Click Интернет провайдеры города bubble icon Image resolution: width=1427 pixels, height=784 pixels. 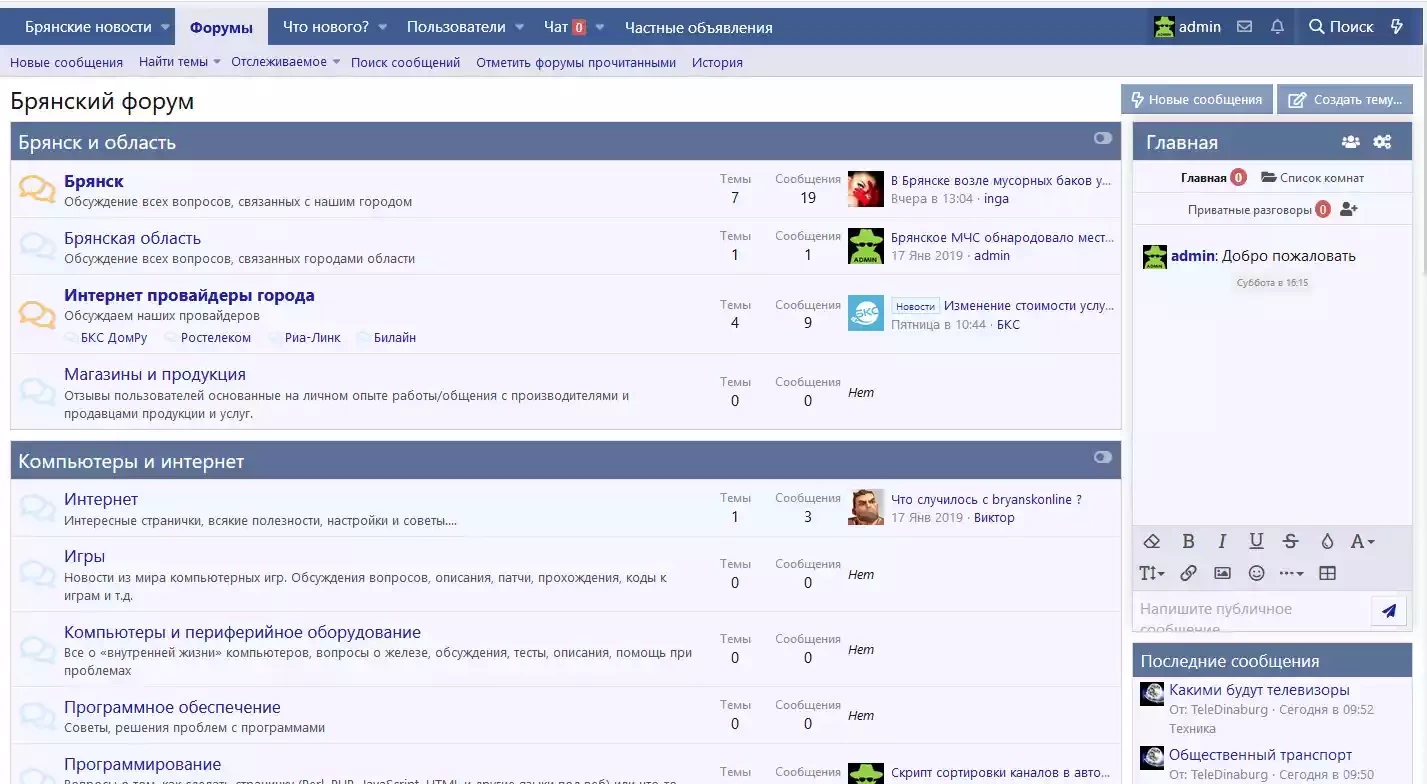pyautogui.click(x=37, y=314)
